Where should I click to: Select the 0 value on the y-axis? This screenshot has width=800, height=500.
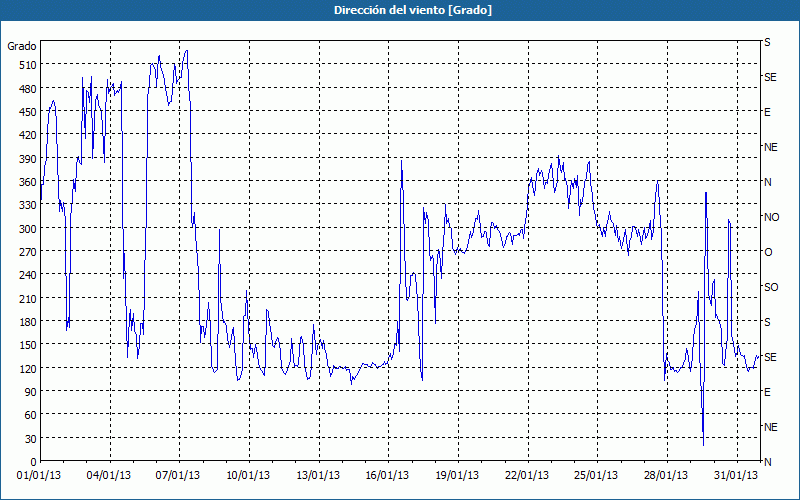[34, 462]
